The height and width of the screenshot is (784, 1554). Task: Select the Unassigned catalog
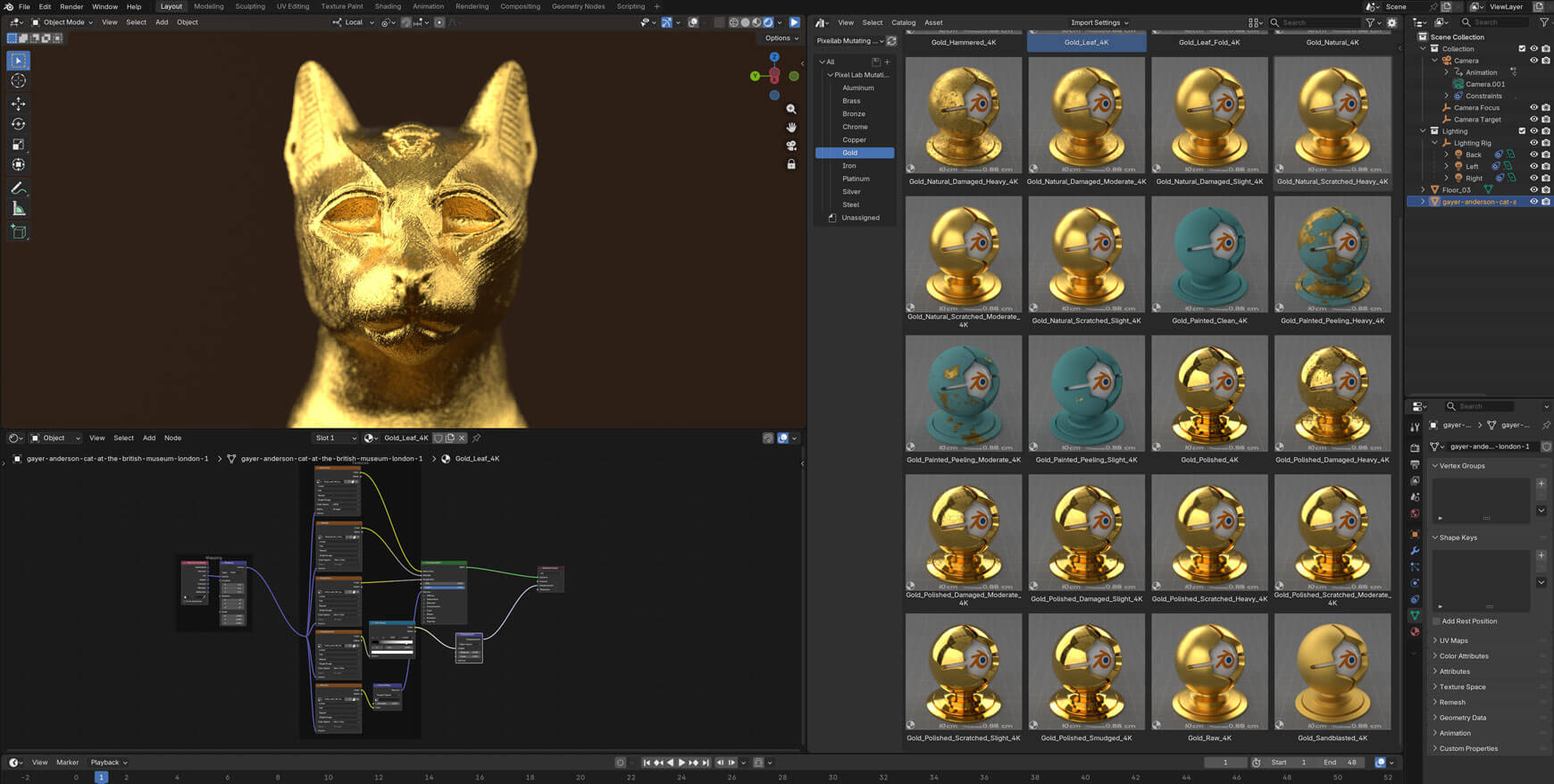pyautogui.click(x=860, y=218)
